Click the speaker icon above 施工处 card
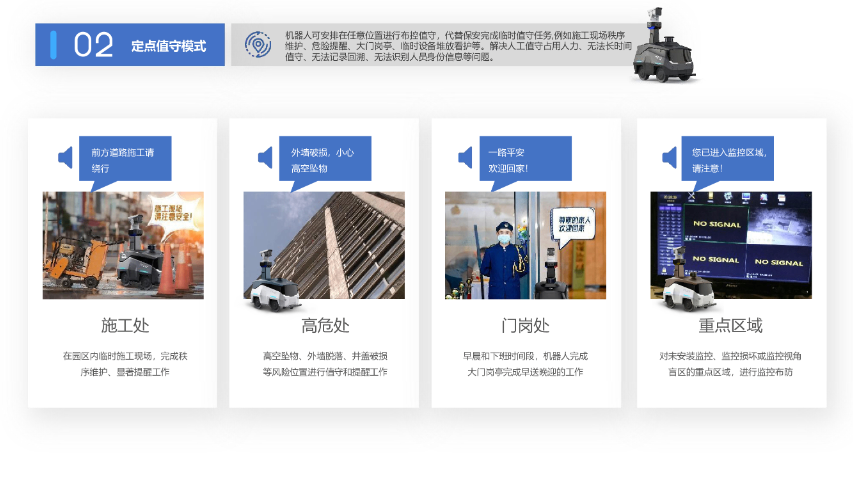 coord(65,158)
